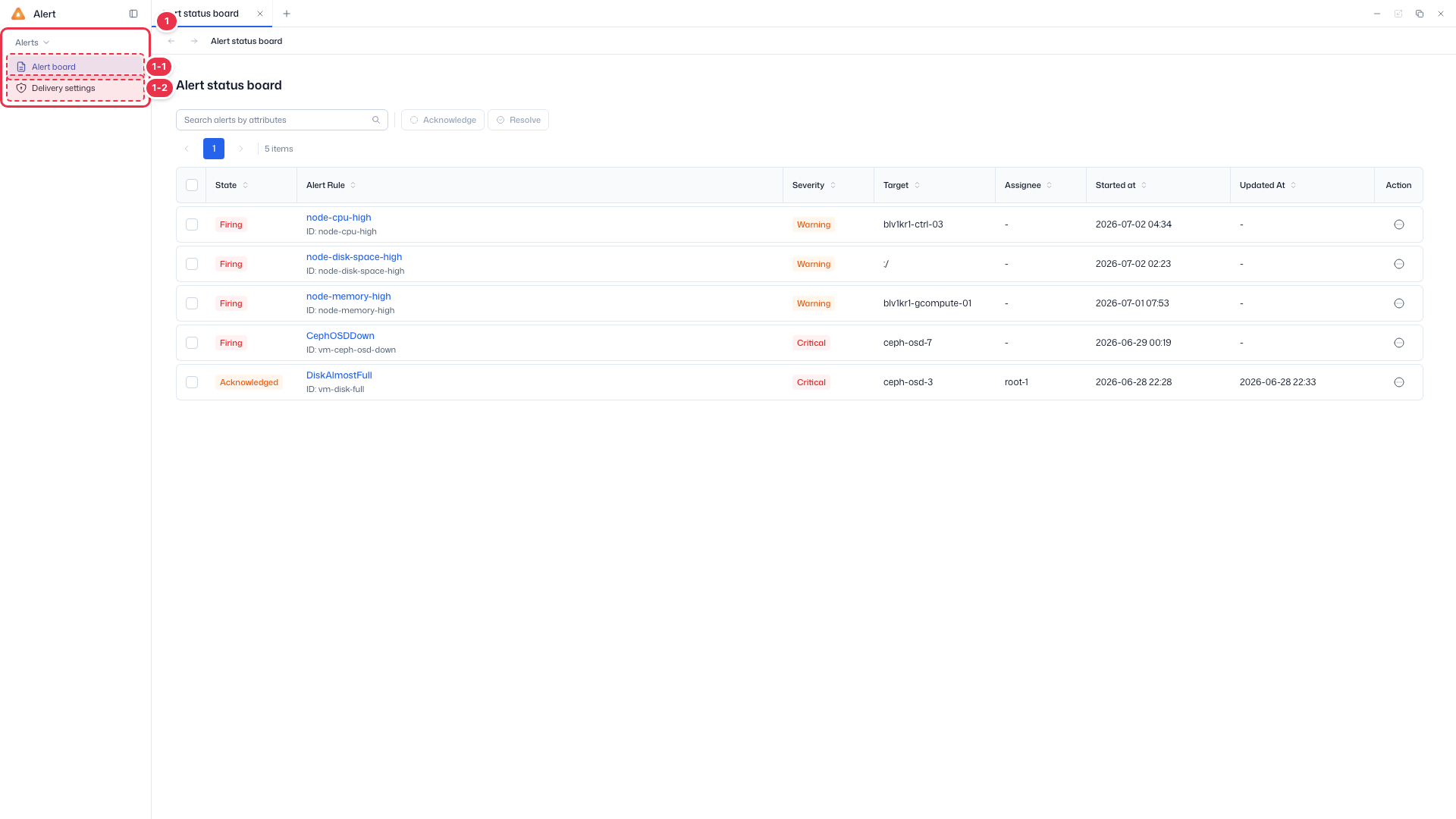Viewport: 1456px width, 819px height.
Task: Open action menu for node-memory-high row
Action: coord(1399,303)
